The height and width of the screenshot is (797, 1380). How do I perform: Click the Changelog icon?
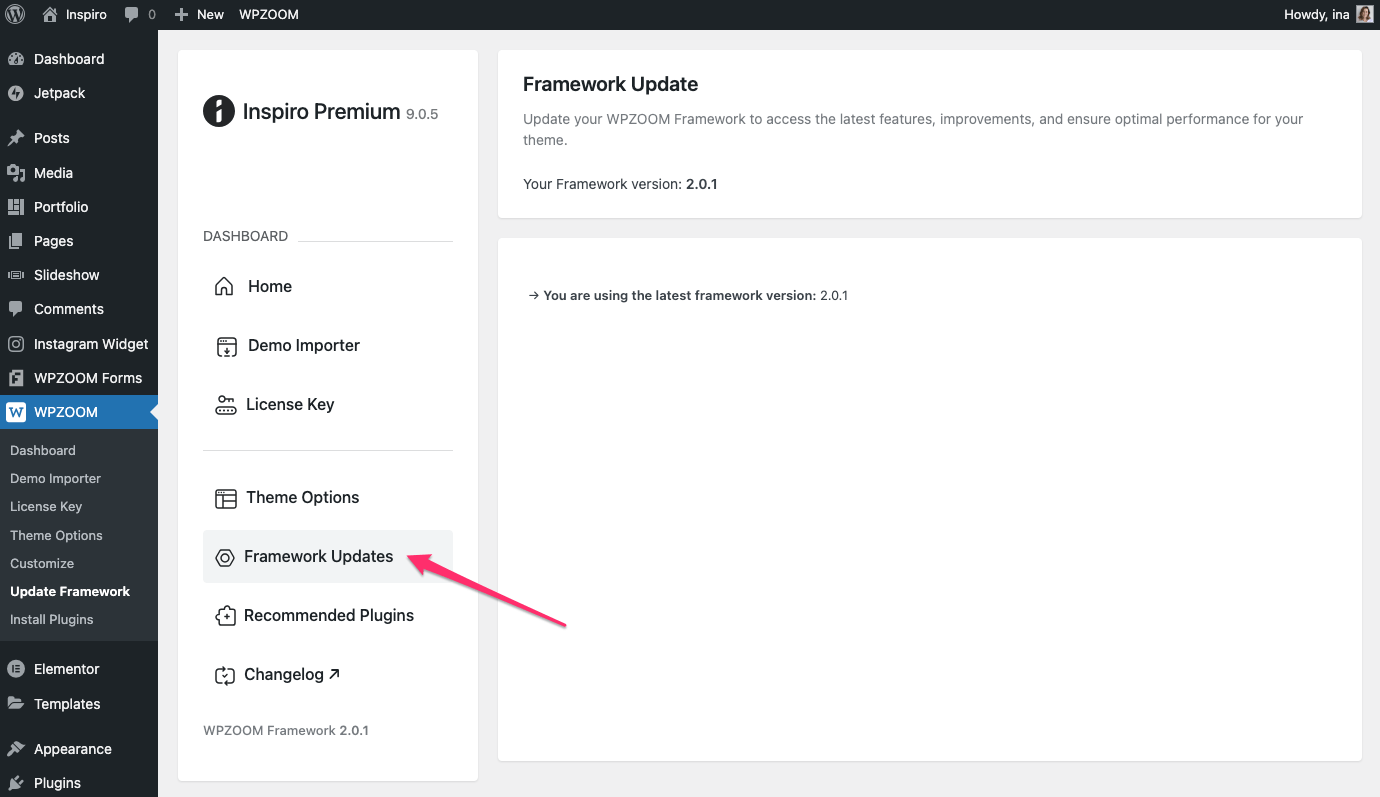pyautogui.click(x=225, y=676)
